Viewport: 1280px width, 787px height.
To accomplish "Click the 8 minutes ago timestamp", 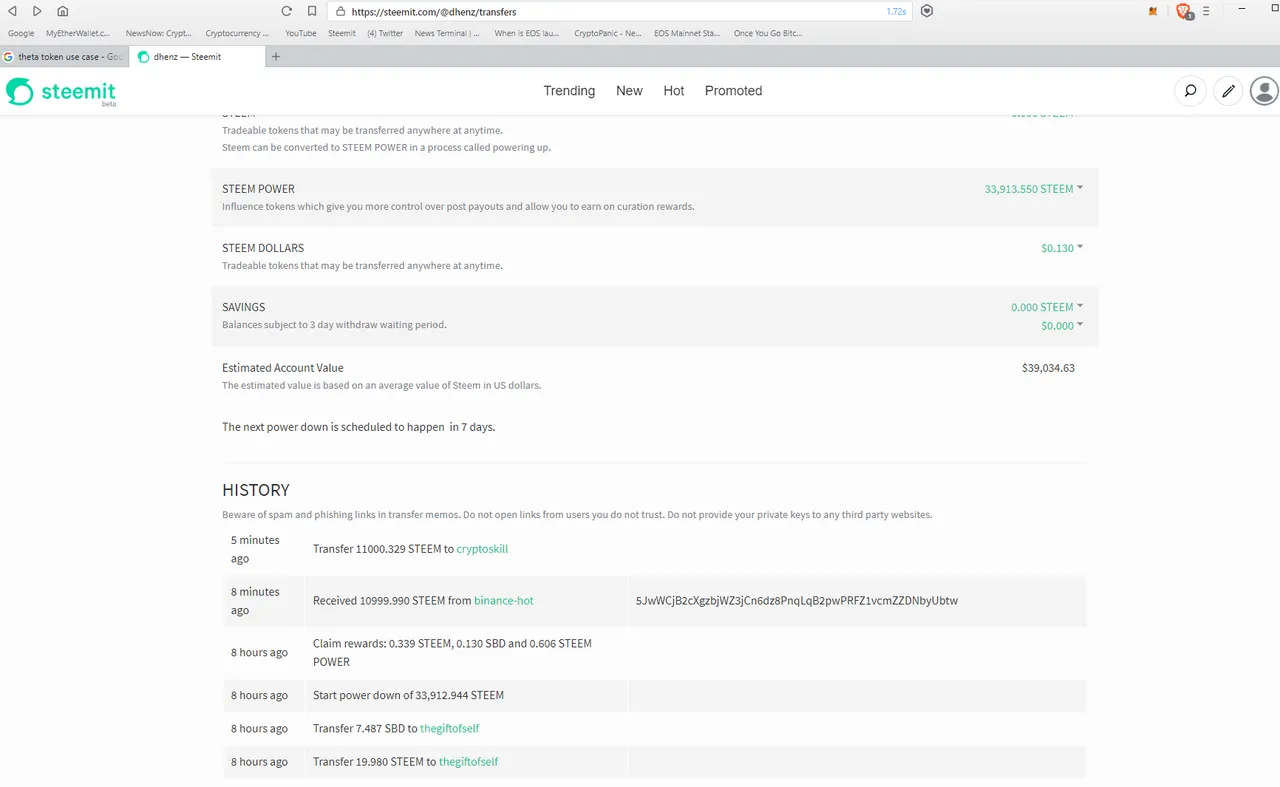I will (255, 601).
